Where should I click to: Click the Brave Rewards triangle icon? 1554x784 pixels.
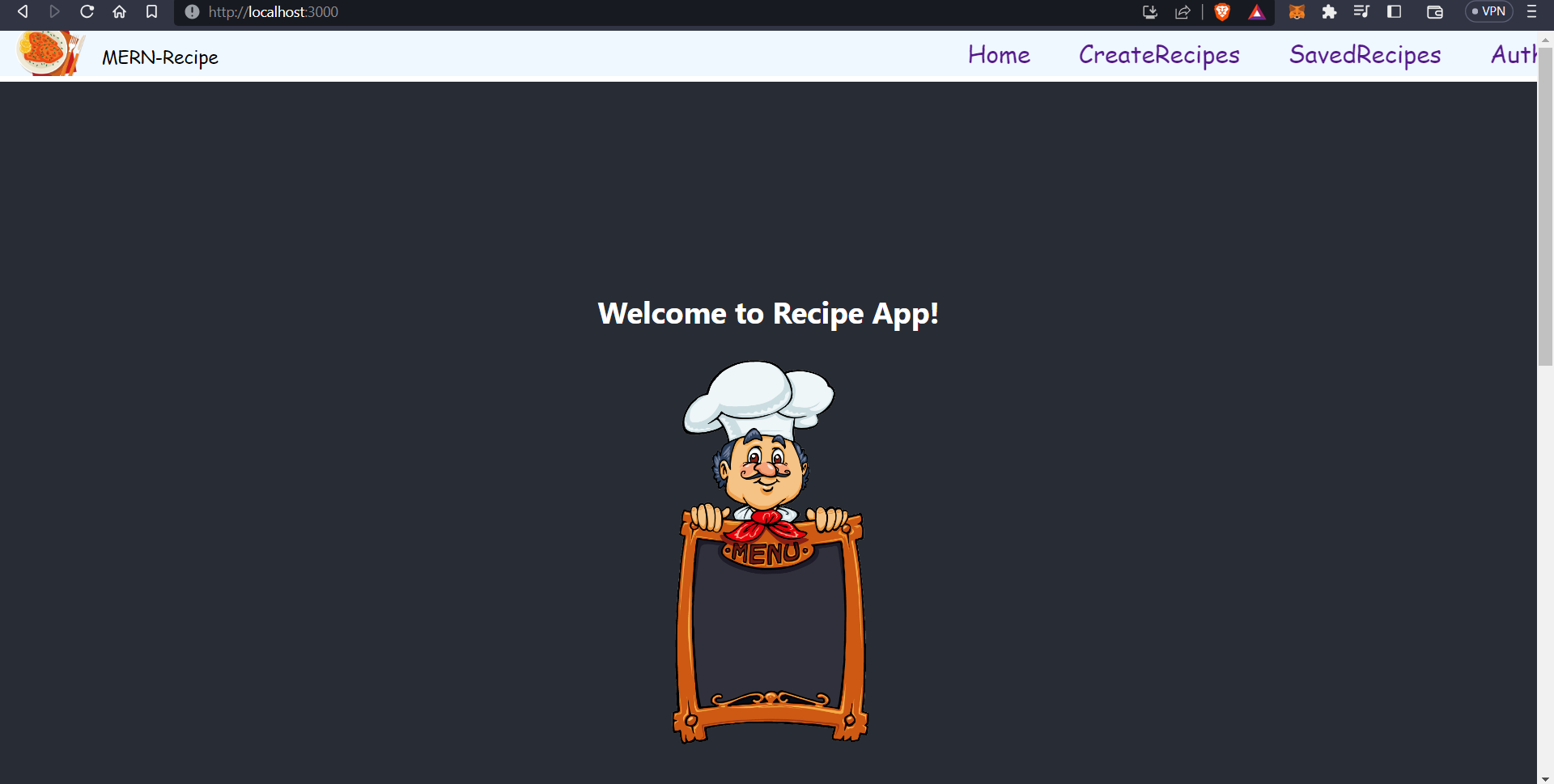coord(1256,12)
